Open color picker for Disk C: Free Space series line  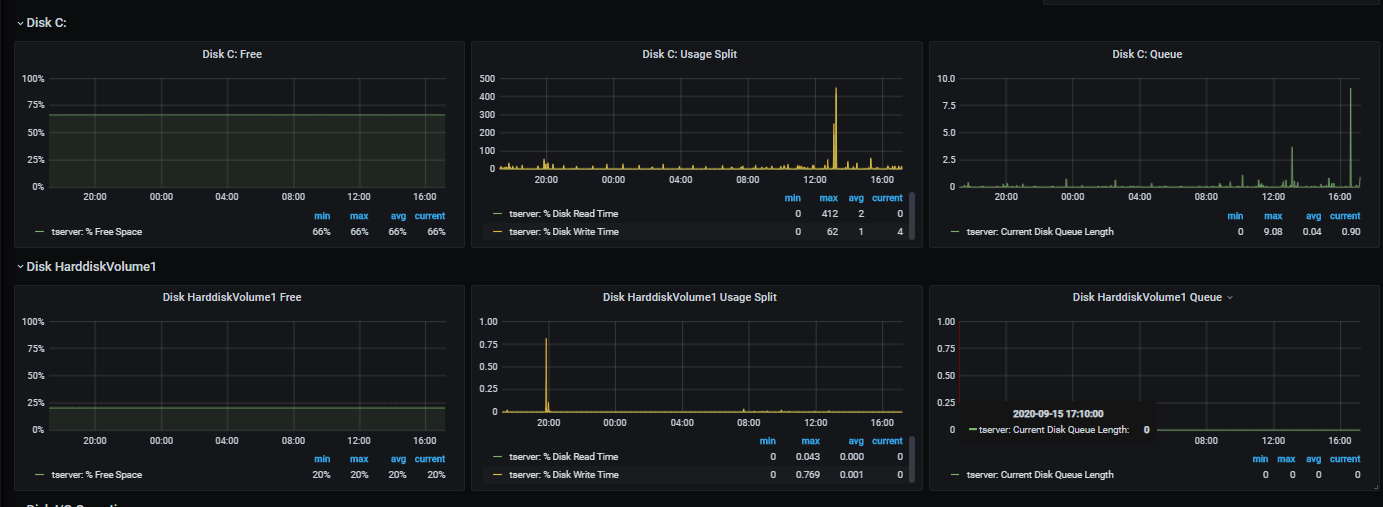point(40,232)
